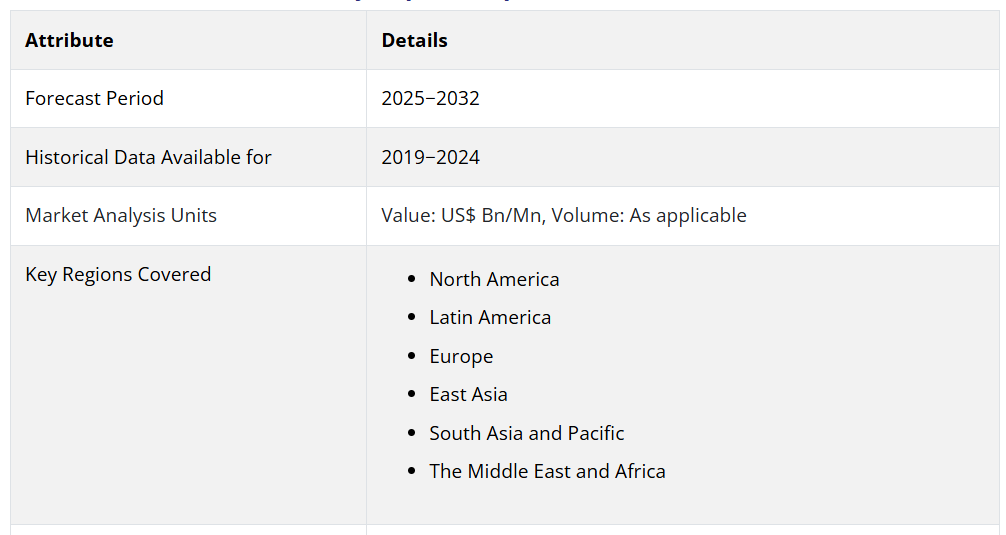1006x535 pixels.
Task: Click East Asia in the regions list
Action: tap(468, 395)
